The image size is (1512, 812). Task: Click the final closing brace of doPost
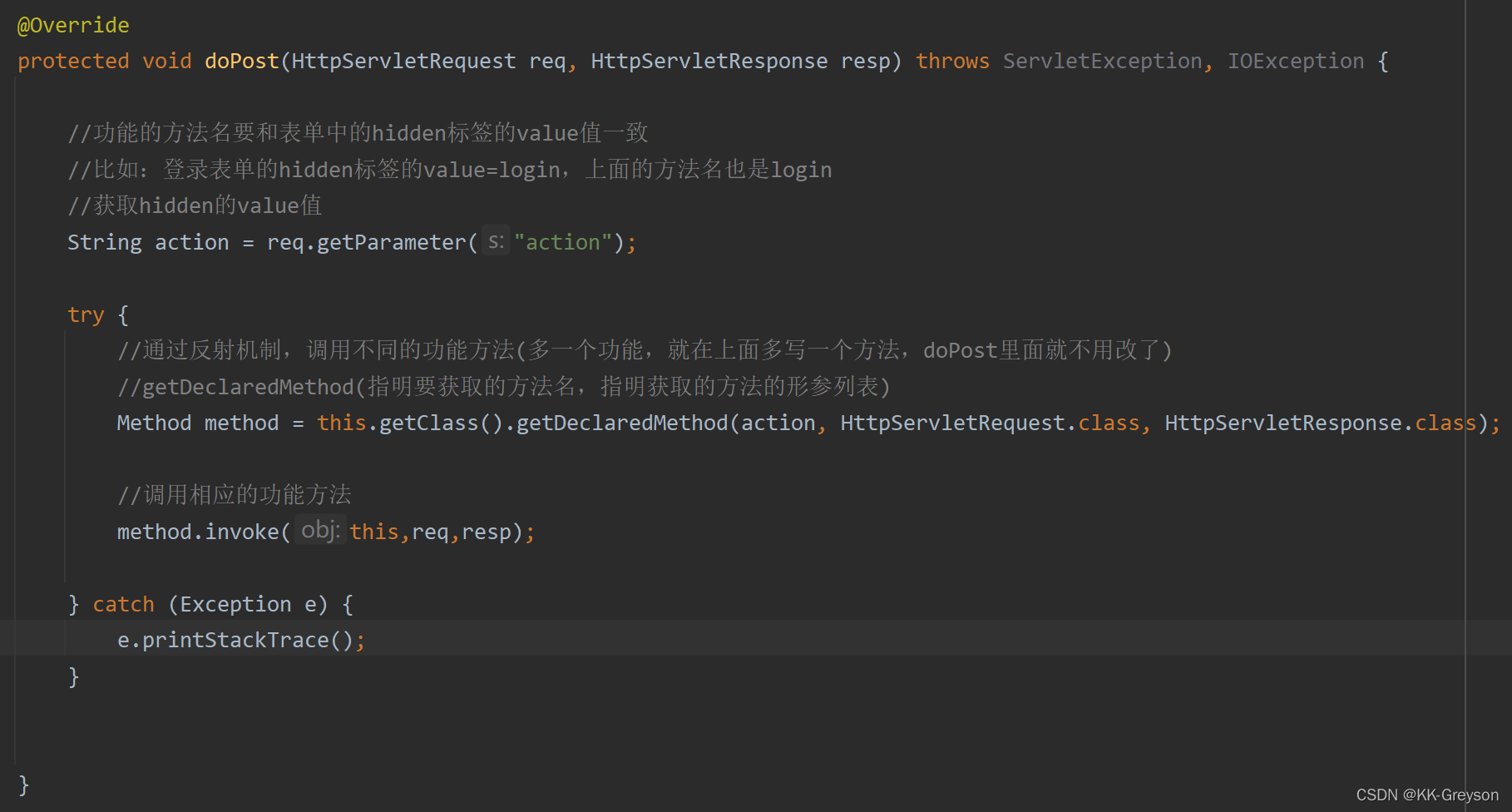pyautogui.click(x=23, y=785)
